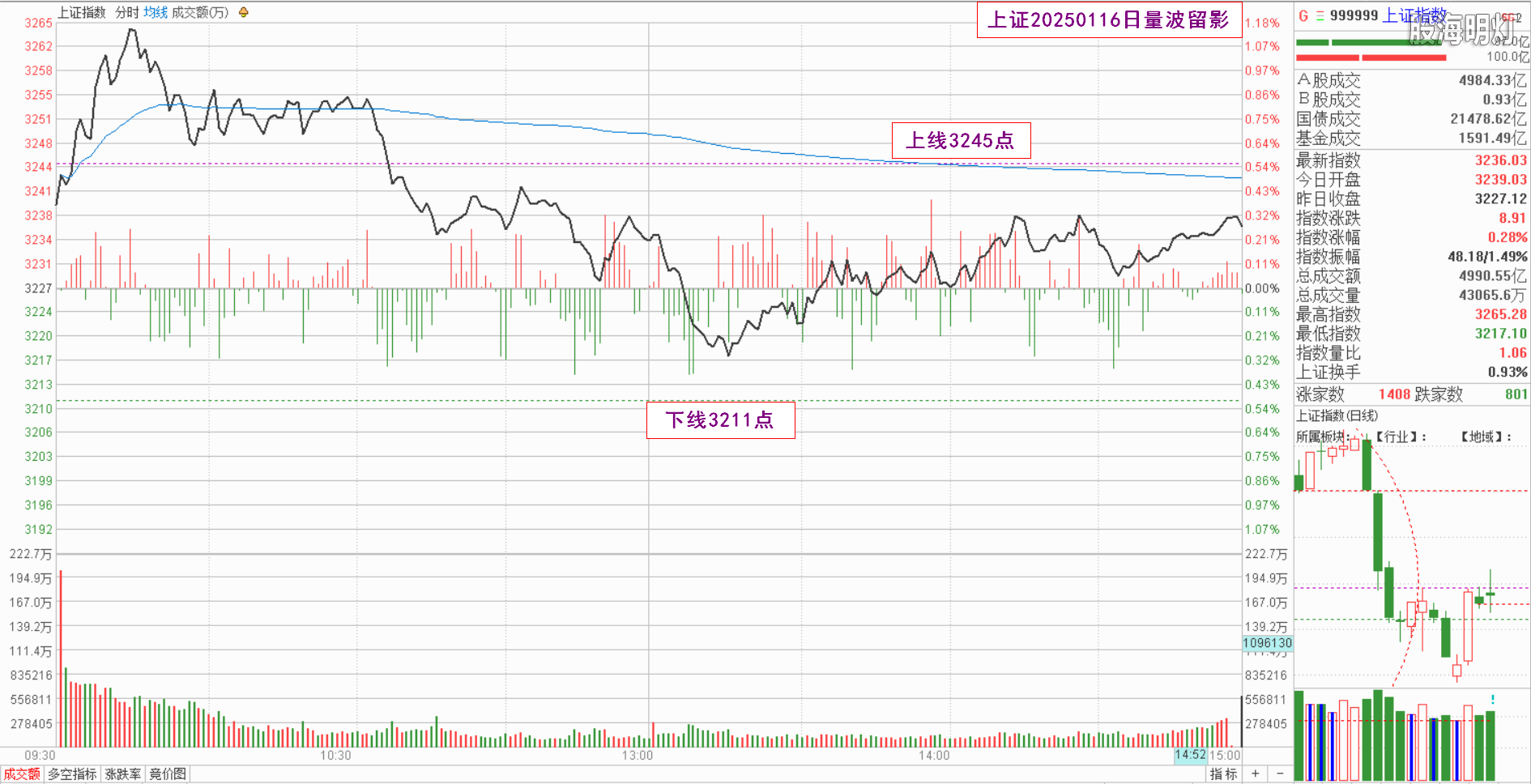The width and height of the screenshot is (1531, 784).
Task: Click the 09:30 time axis label
Action: point(40,755)
